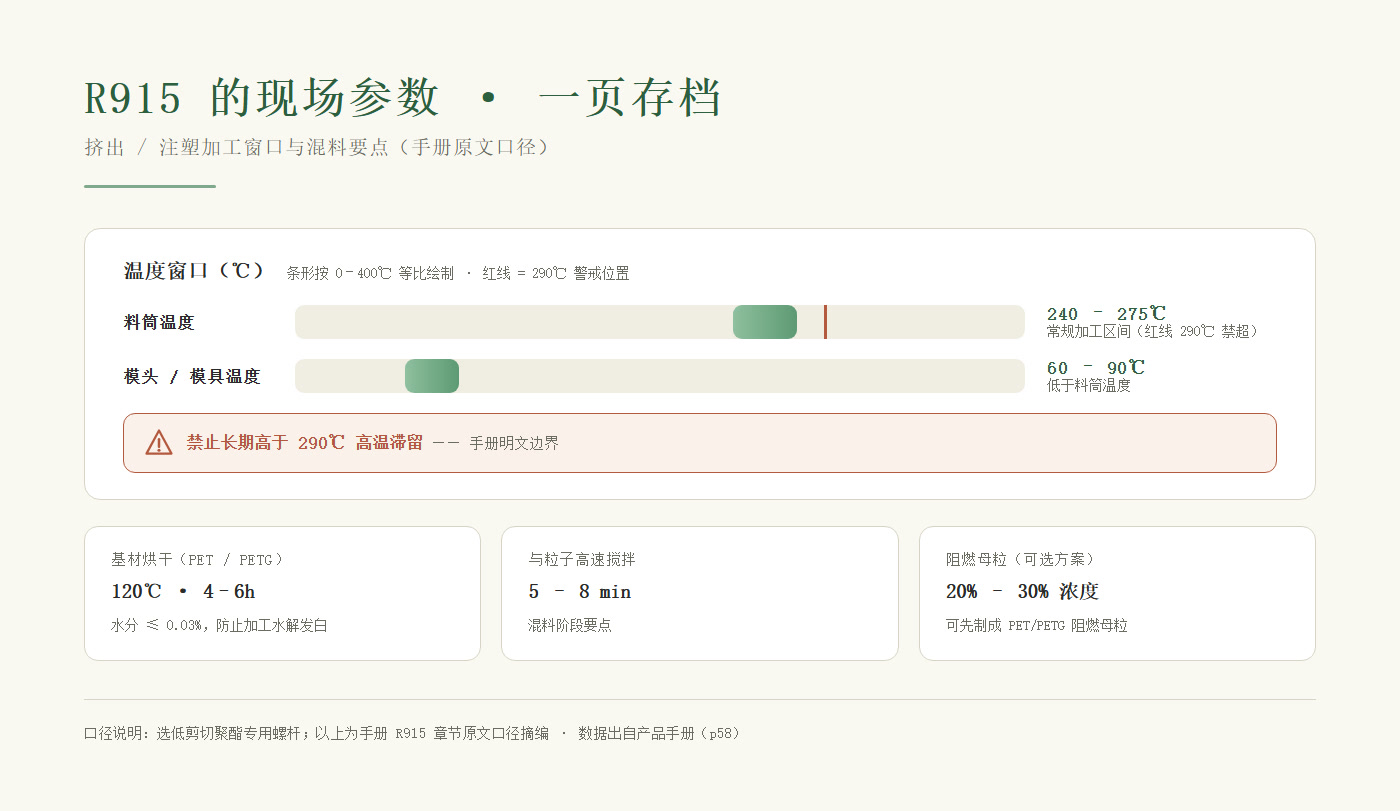Screen dimensions: 1400x811
Task: Click the caption "低于料筒温度"
Action: pos(1089,385)
